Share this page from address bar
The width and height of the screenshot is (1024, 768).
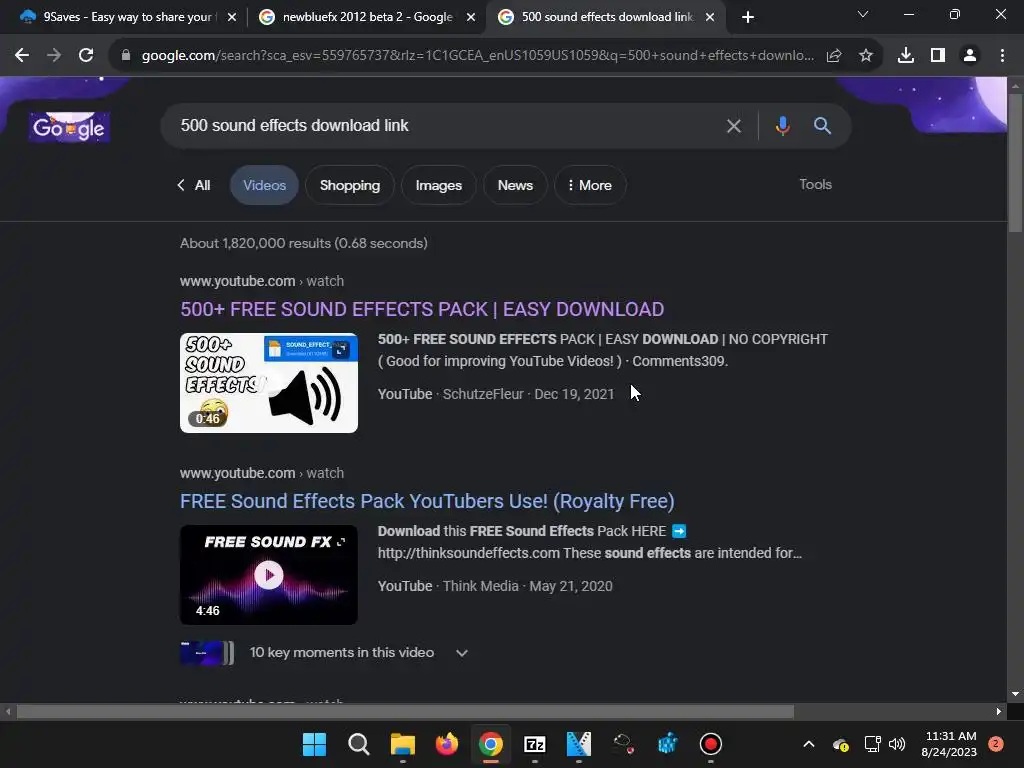click(x=834, y=56)
